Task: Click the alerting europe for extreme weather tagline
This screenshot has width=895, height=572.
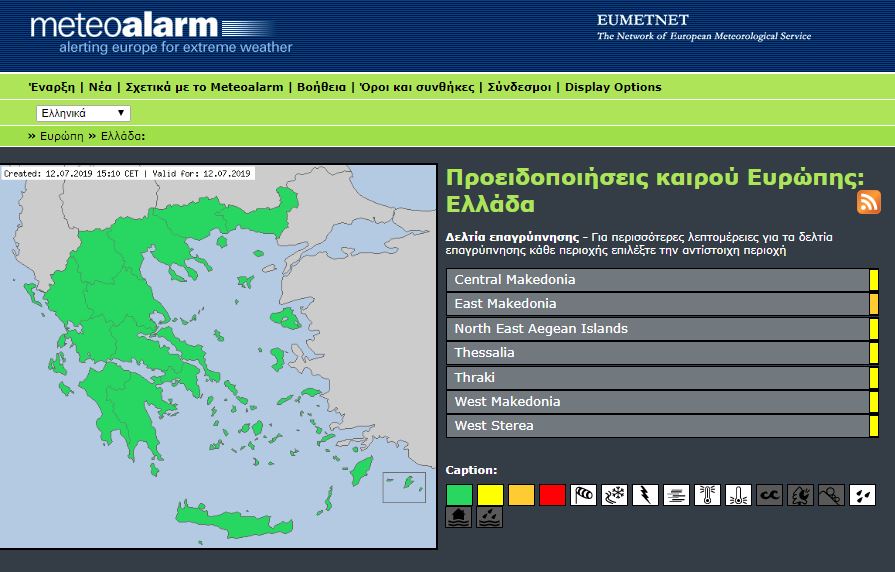Action: (x=176, y=47)
